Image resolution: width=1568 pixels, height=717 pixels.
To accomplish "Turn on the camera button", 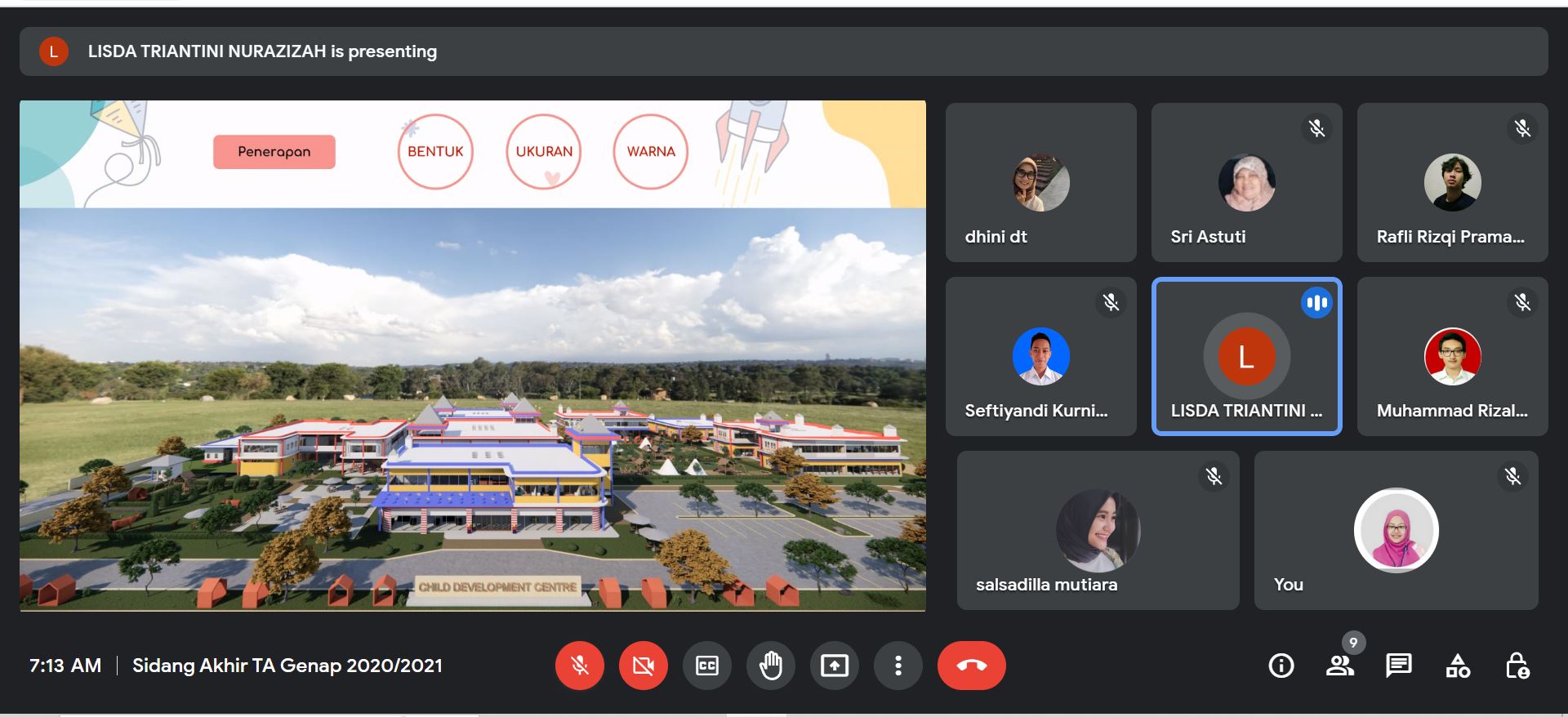I will 644,666.
